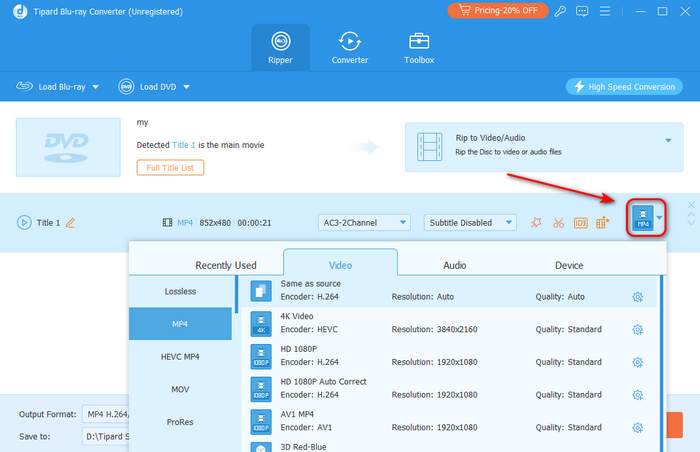This screenshot has height=452, width=700.
Task: Open settings gear for AV1 MP4
Action: point(638,427)
